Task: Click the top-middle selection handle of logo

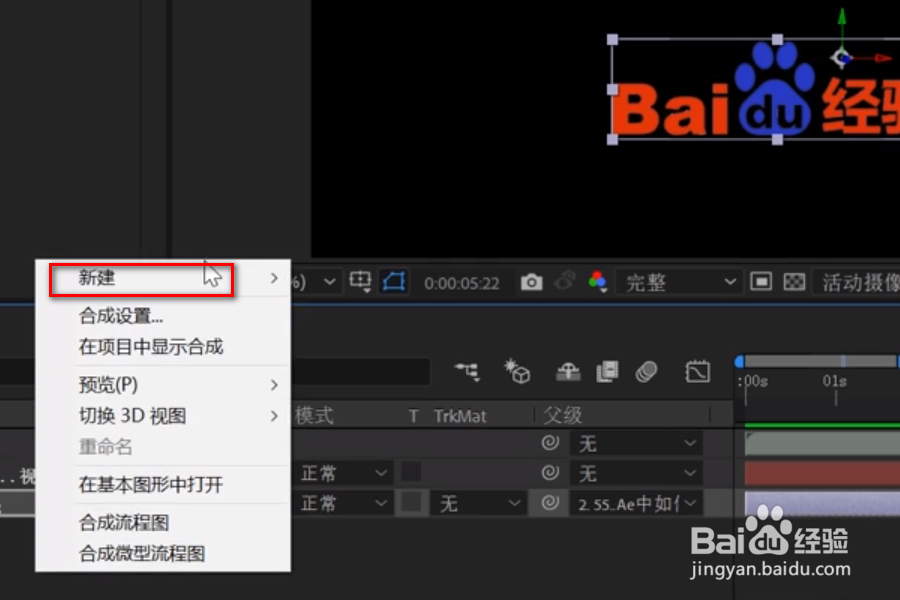Action: click(777, 40)
